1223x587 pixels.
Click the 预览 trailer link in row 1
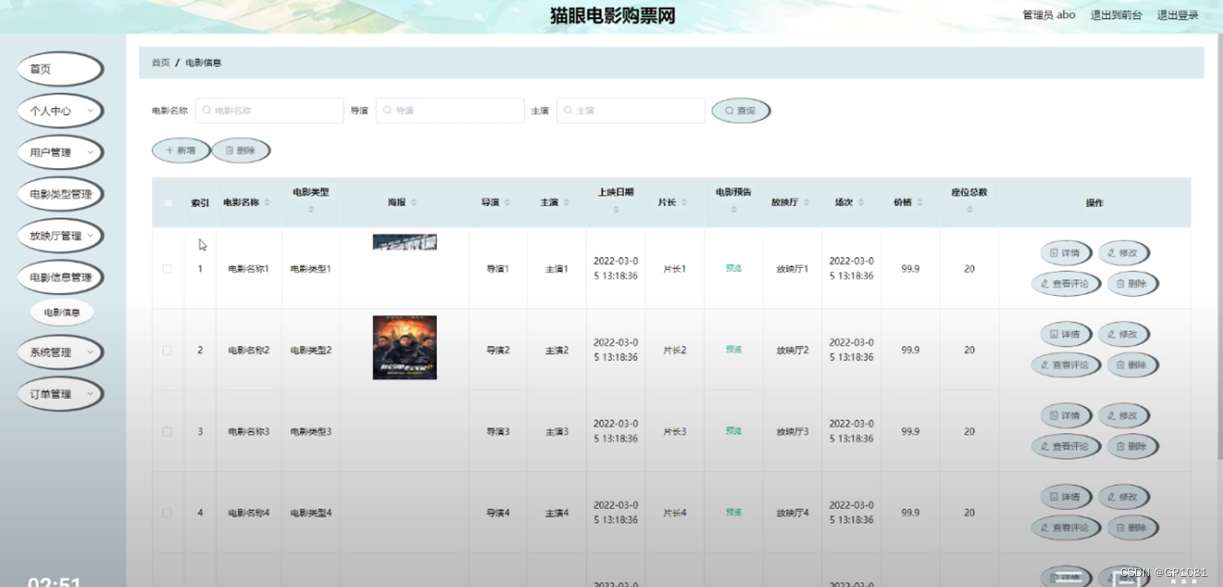[734, 268]
